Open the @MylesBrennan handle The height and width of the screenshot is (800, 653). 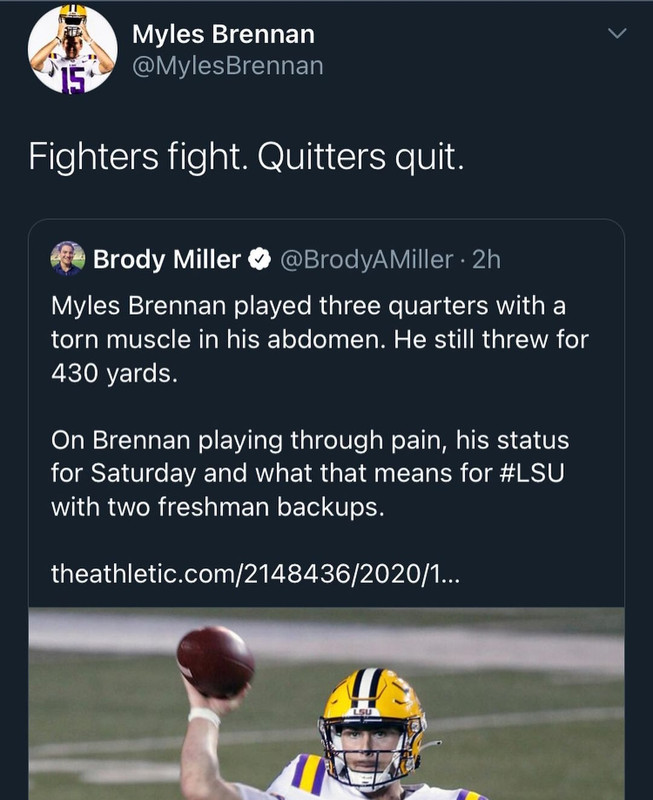pyautogui.click(x=227, y=66)
